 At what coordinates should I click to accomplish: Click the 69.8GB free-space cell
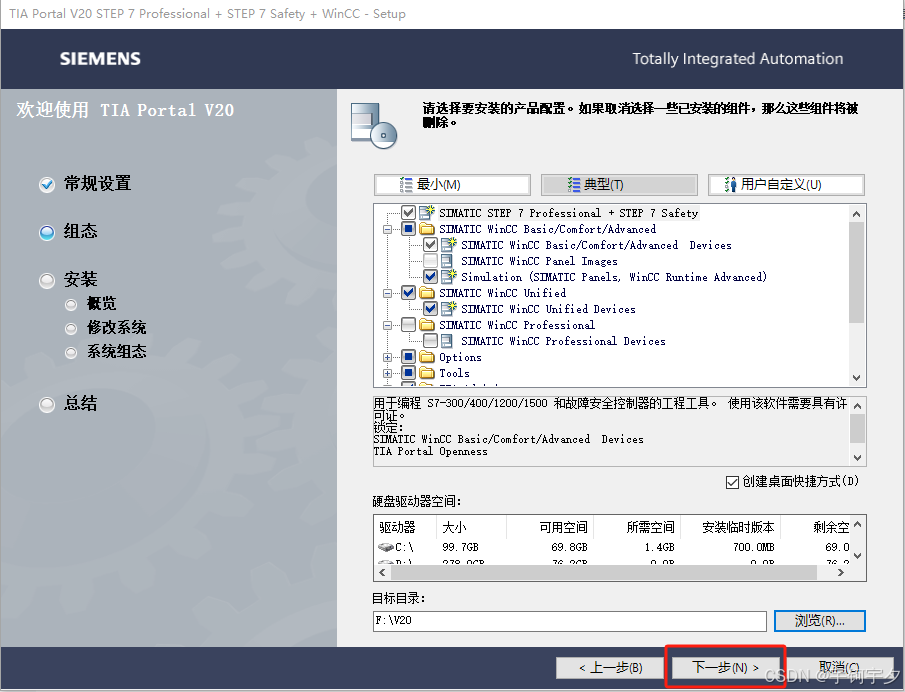click(569, 547)
